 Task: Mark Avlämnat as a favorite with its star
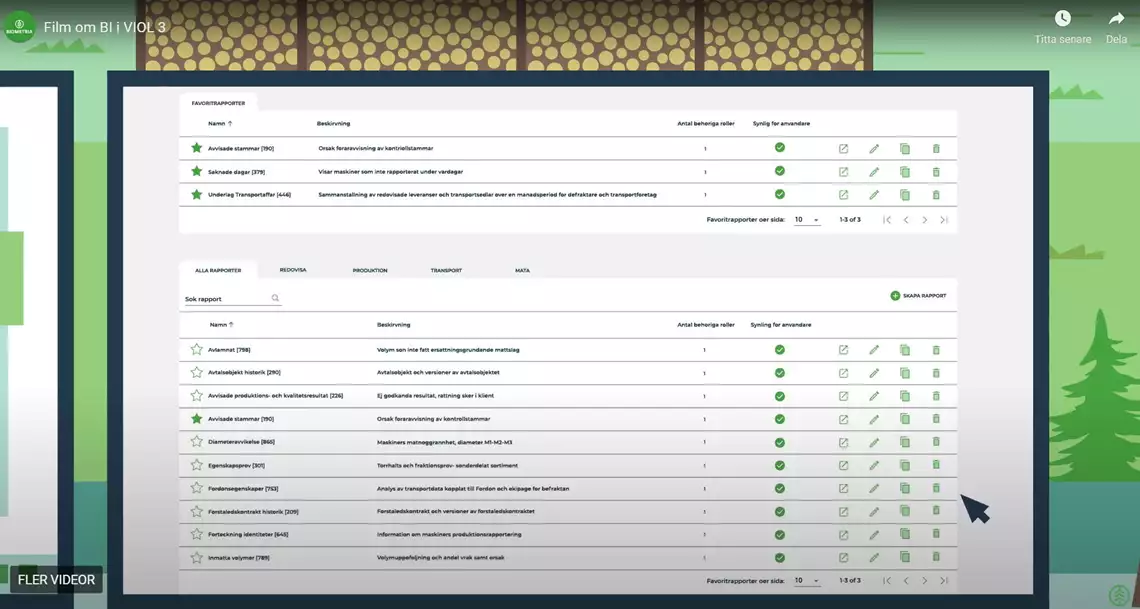click(196, 349)
